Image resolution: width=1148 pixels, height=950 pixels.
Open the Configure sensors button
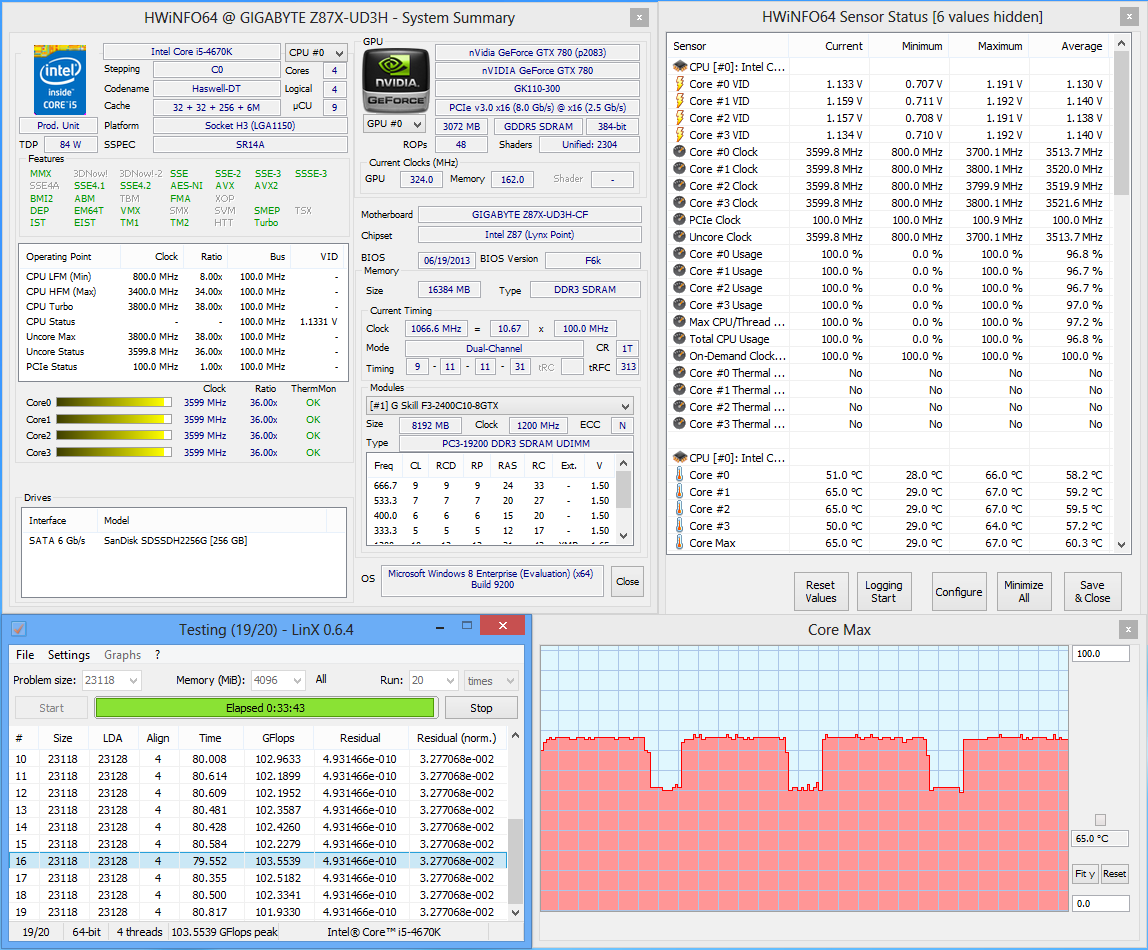958,591
